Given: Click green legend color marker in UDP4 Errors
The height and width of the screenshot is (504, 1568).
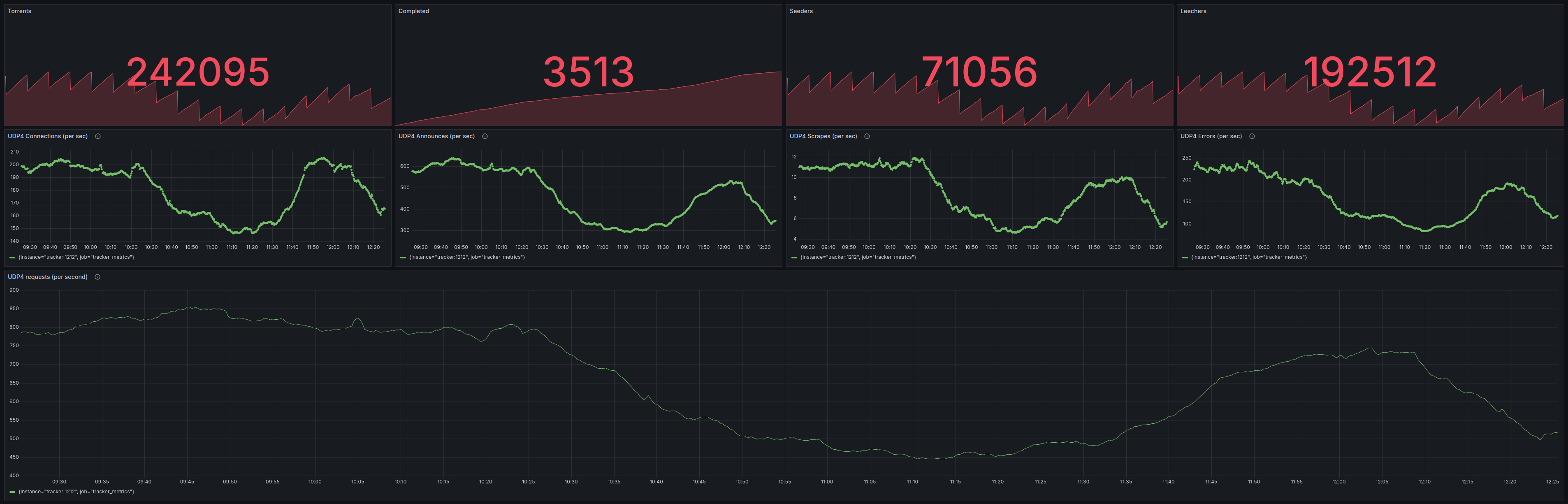Looking at the screenshot, I should click(x=1185, y=258).
